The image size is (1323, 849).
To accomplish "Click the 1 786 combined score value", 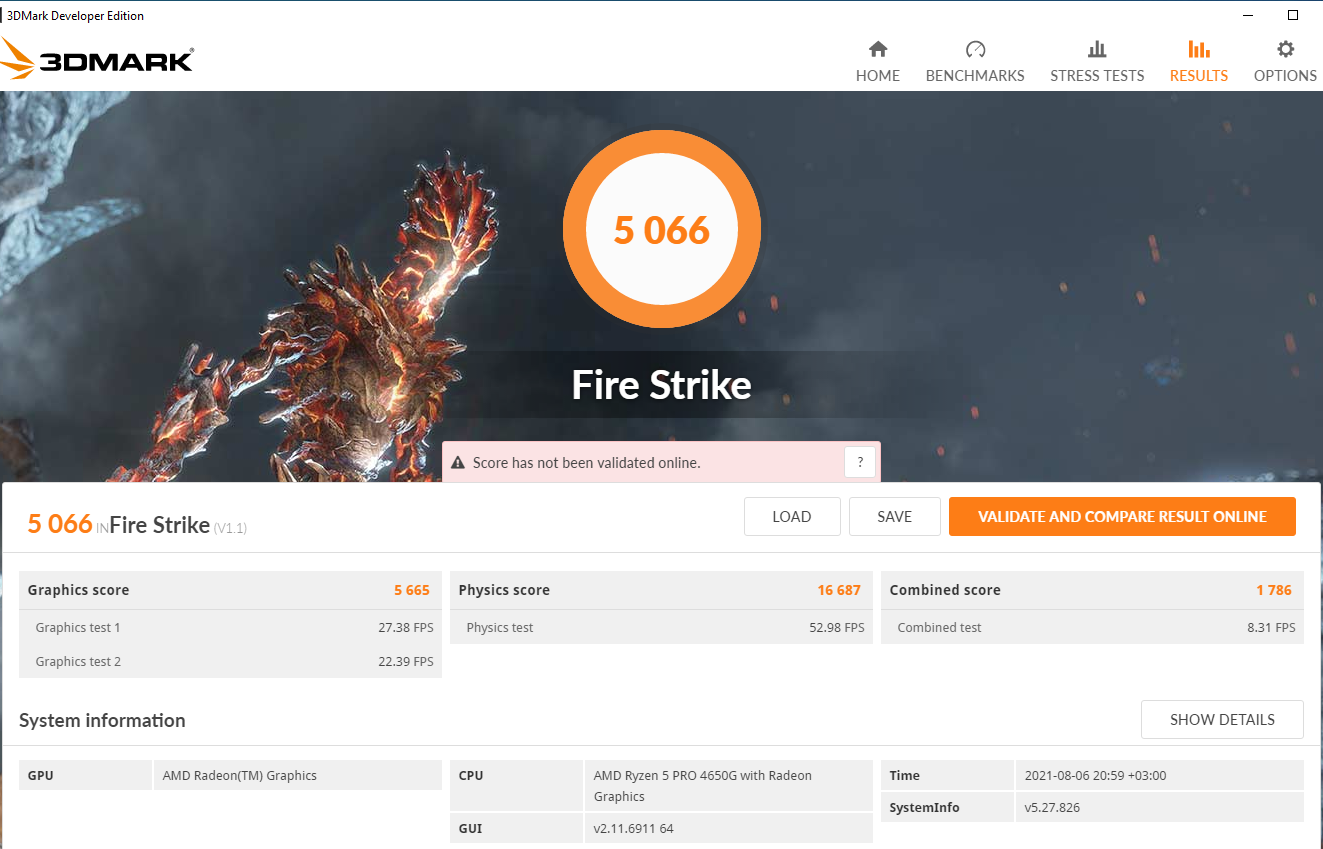I will tap(1274, 590).
